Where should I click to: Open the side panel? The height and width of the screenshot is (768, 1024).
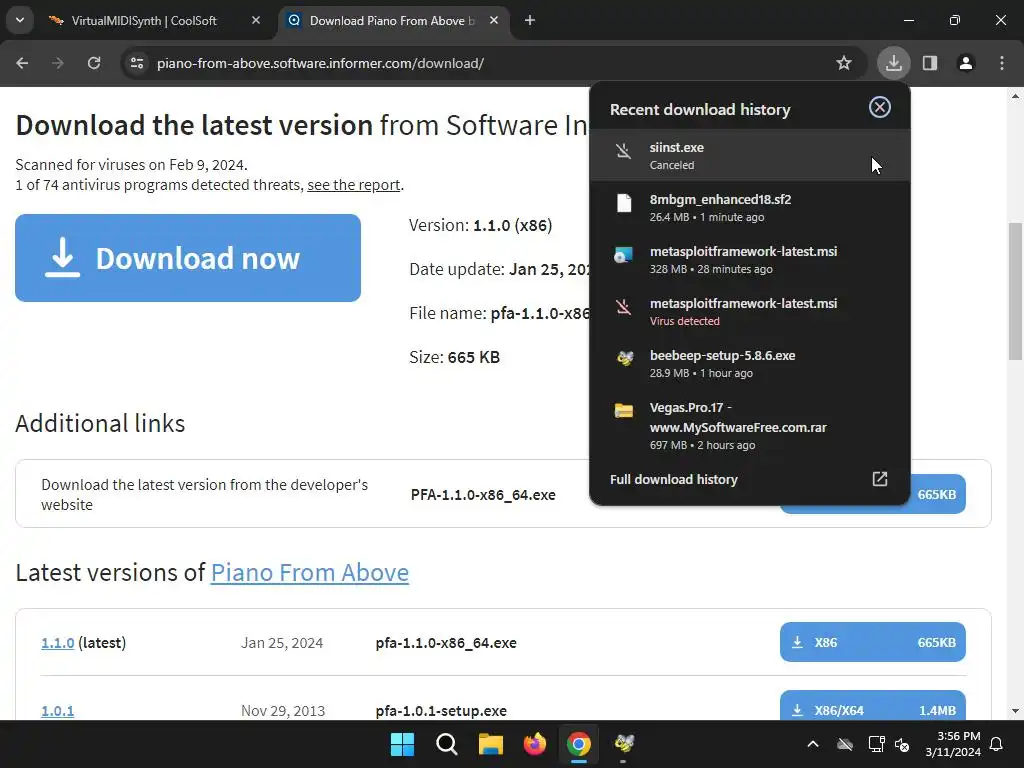coord(930,63)
